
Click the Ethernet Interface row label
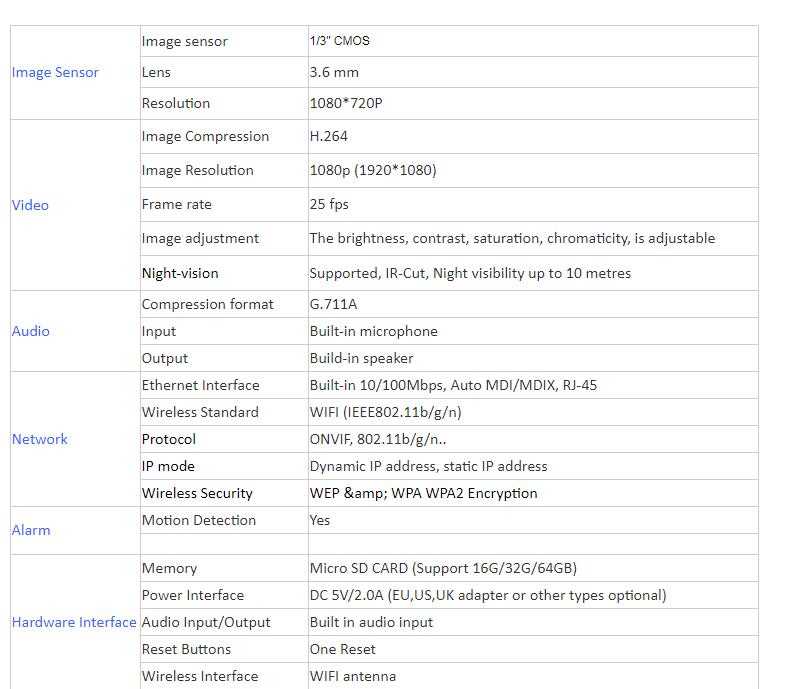[x=200, y=385]
